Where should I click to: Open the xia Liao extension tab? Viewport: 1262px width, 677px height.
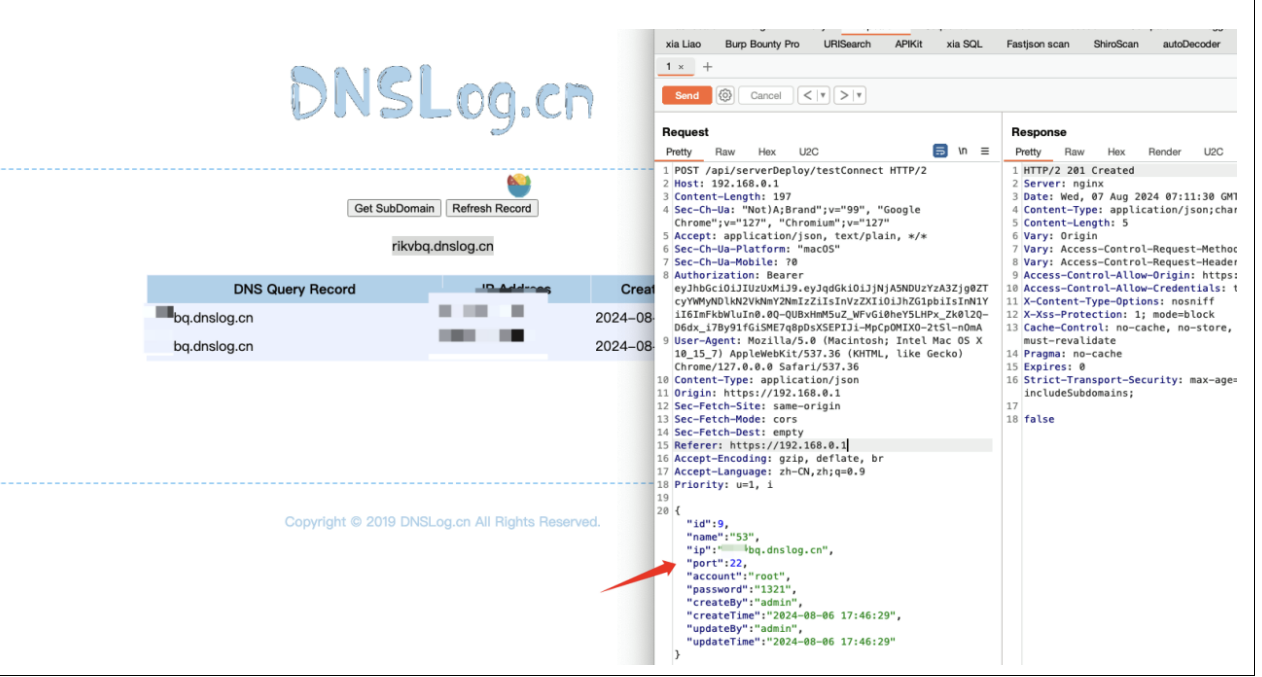[685, 44]
